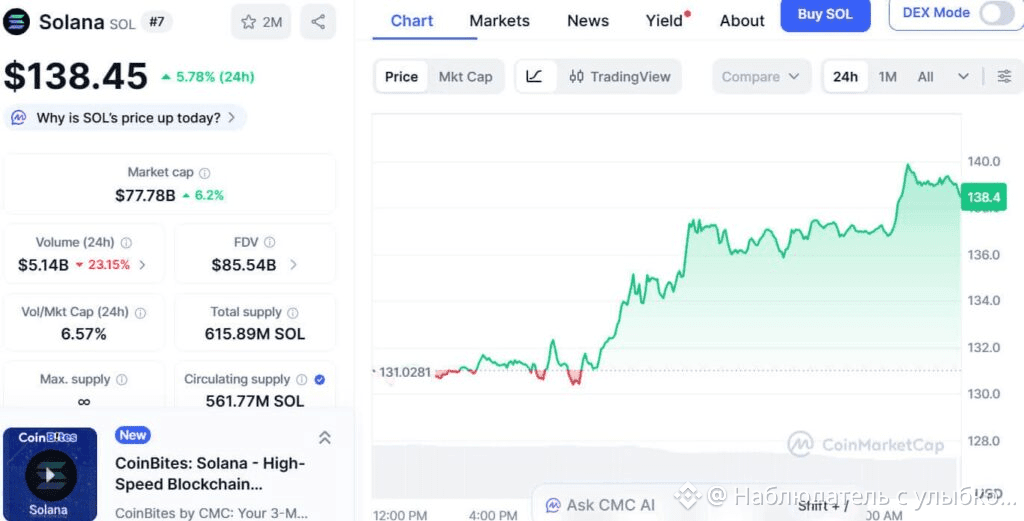Click the Max. supply info icon
Image resolution: width=1024 pixels, height=521 pixels.
click(x=121, y=379)
